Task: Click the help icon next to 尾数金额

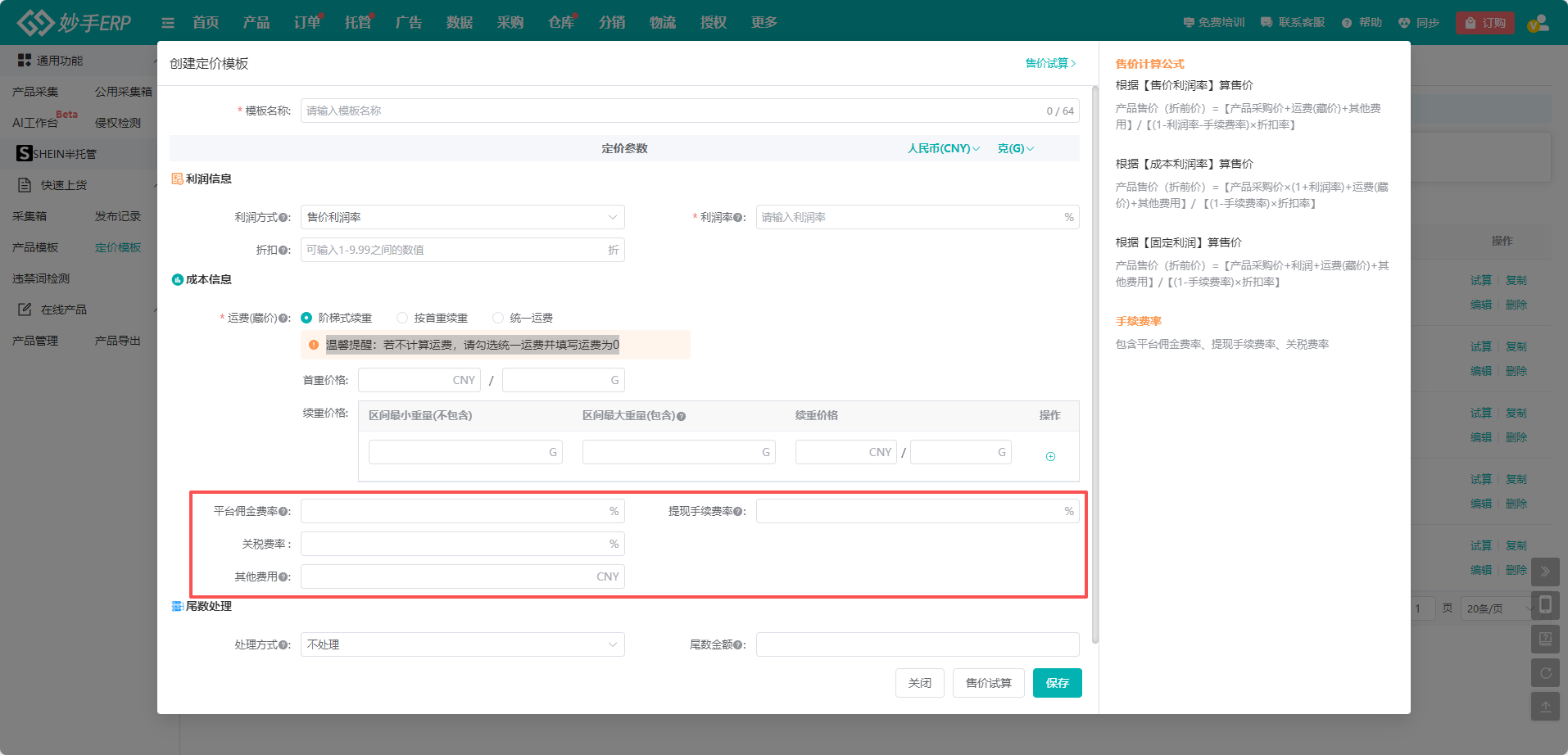Action: click(738, 645)
